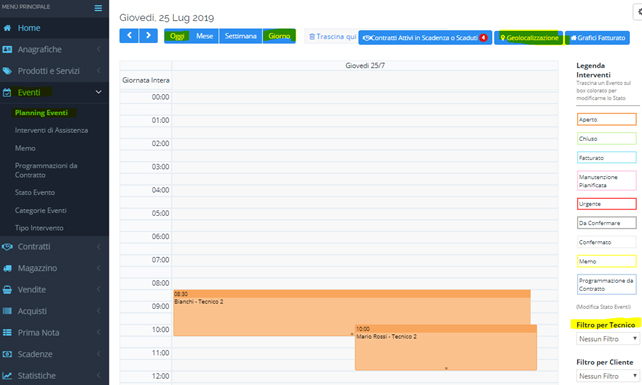Select Programmazioni da Contratto menu item
The height and width of the screenshot is (385, 642).
(x=46, y=170)
